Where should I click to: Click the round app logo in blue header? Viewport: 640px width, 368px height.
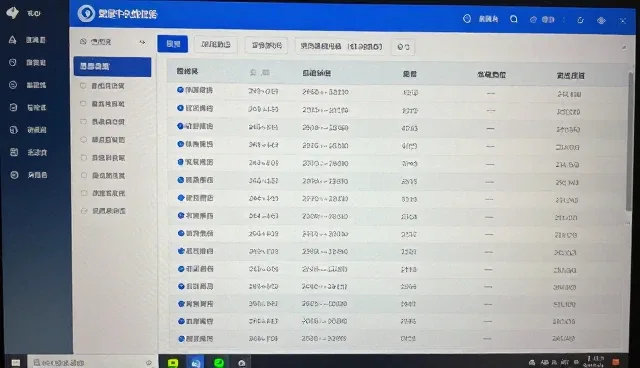pos(86,13)
